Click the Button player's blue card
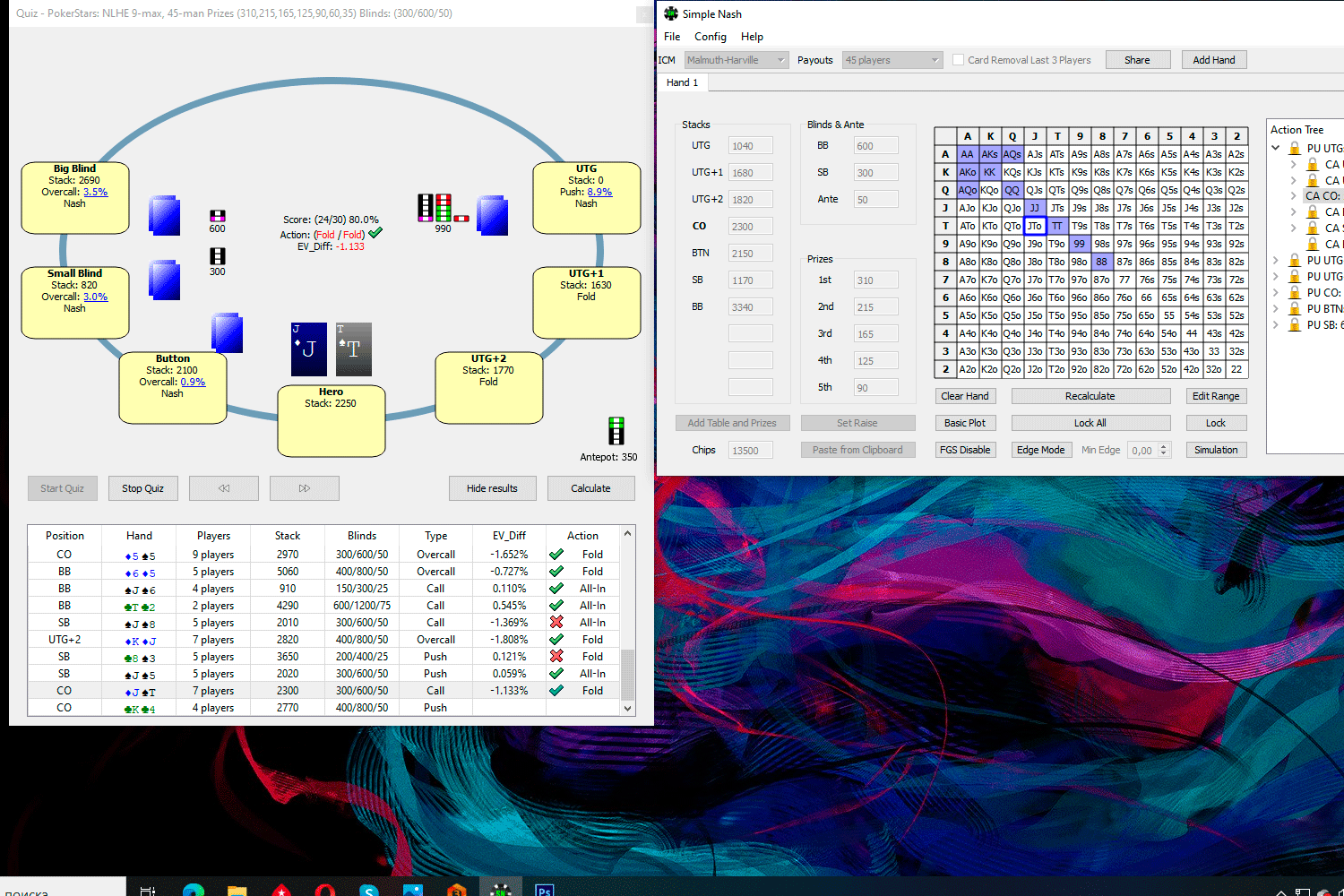 227,332
